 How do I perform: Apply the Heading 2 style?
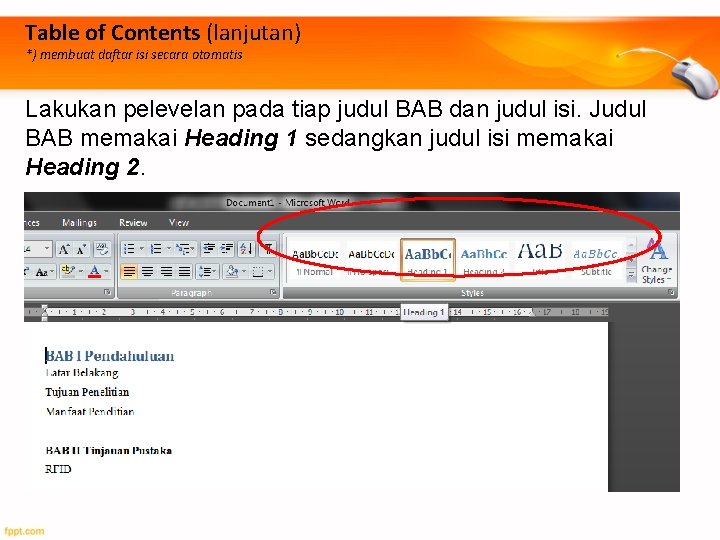click(x=484, y=260)
